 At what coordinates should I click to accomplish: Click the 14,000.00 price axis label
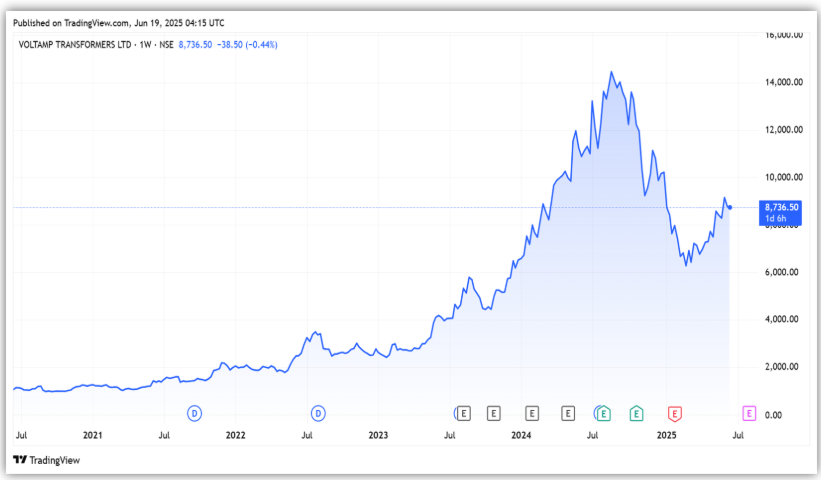(783, 82)
